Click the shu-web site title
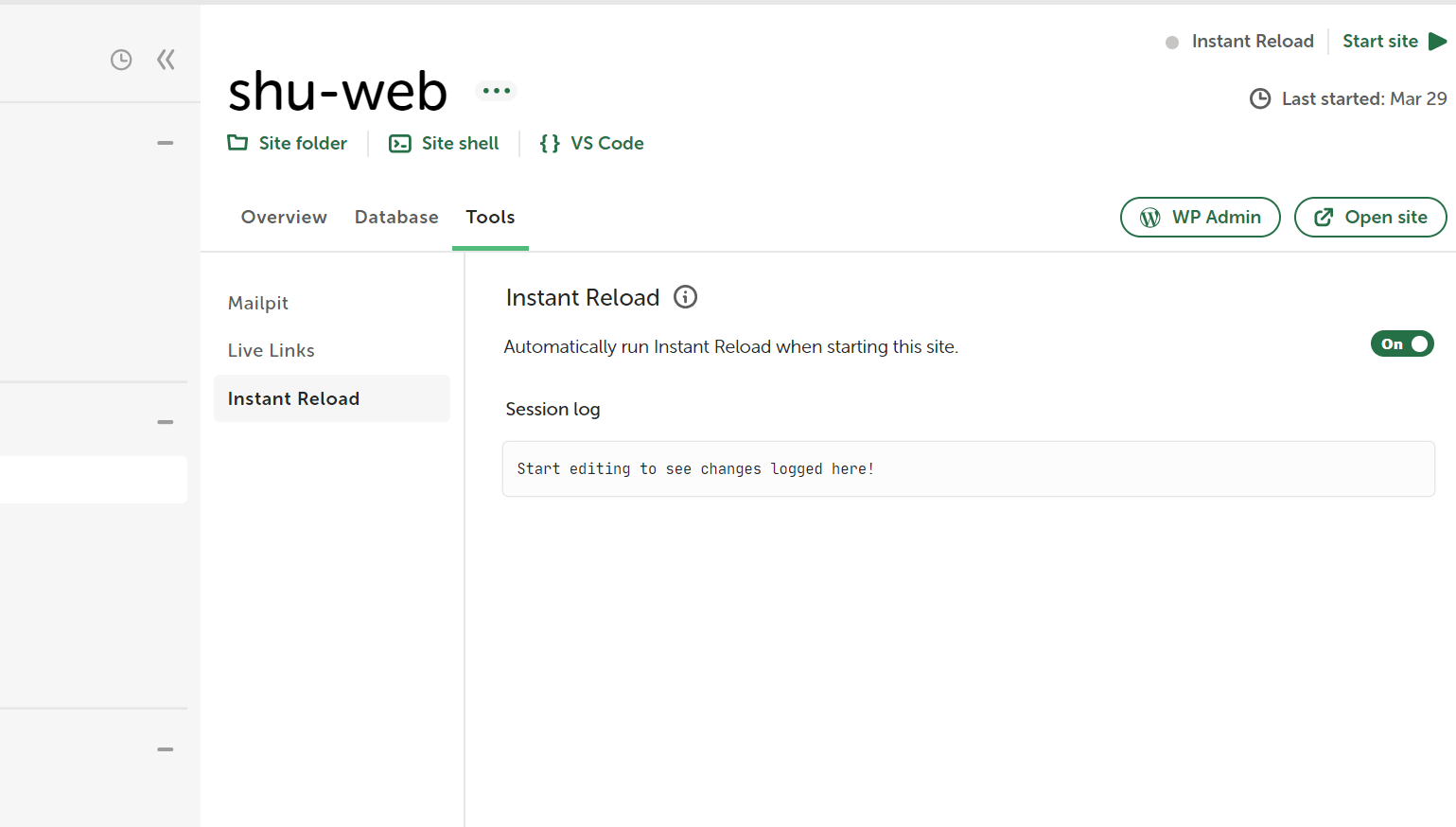The height and width of the screenshot is (827, 1456). click(x=338, y=92)
